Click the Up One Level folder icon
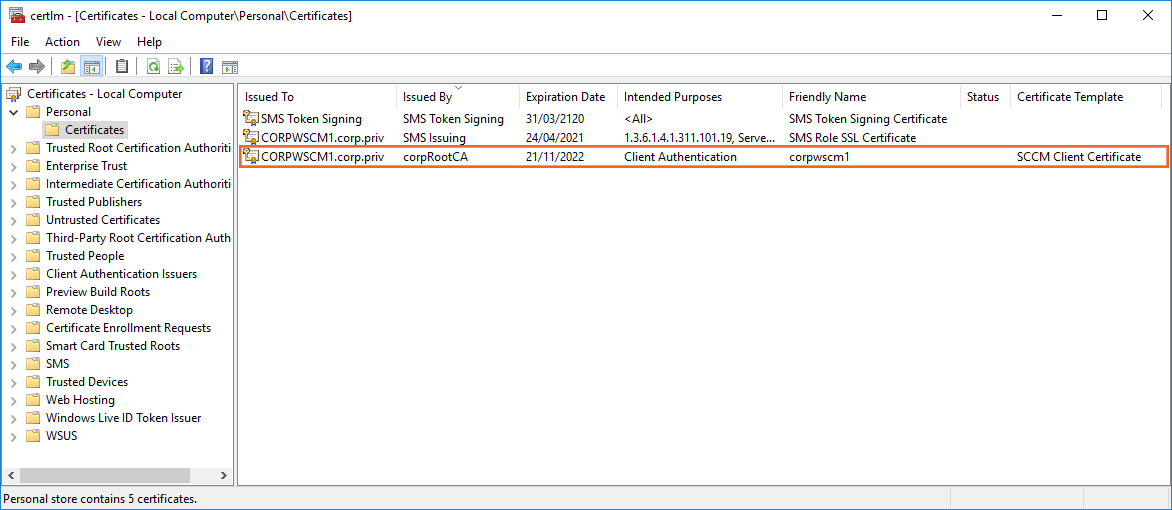The height and width of the screenshot is (510, 1172). [x=68, y=67]
